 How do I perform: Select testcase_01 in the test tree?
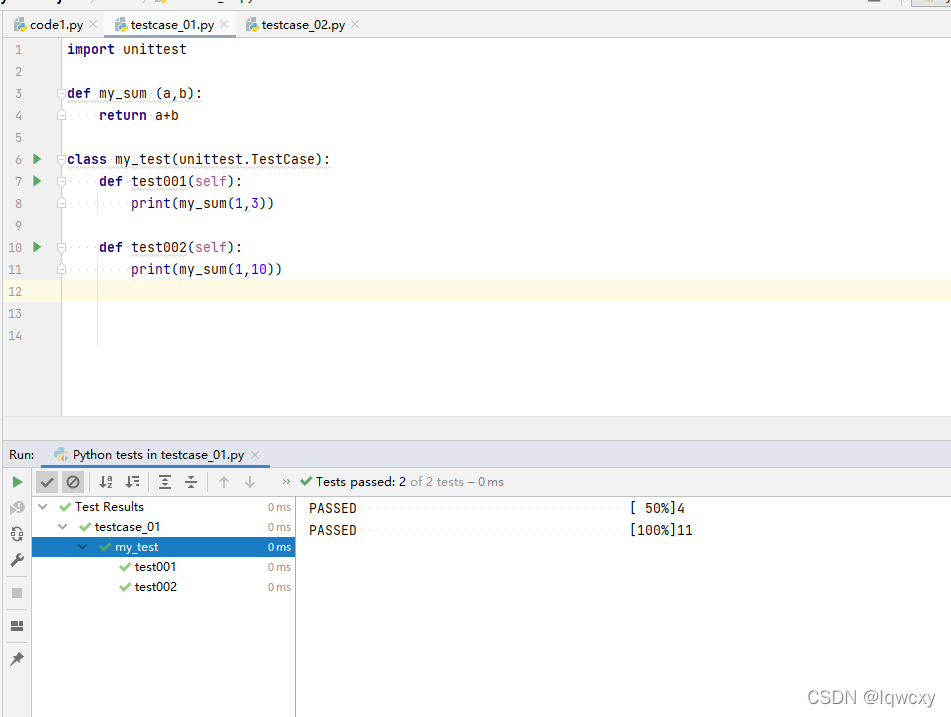pos(127,527)
